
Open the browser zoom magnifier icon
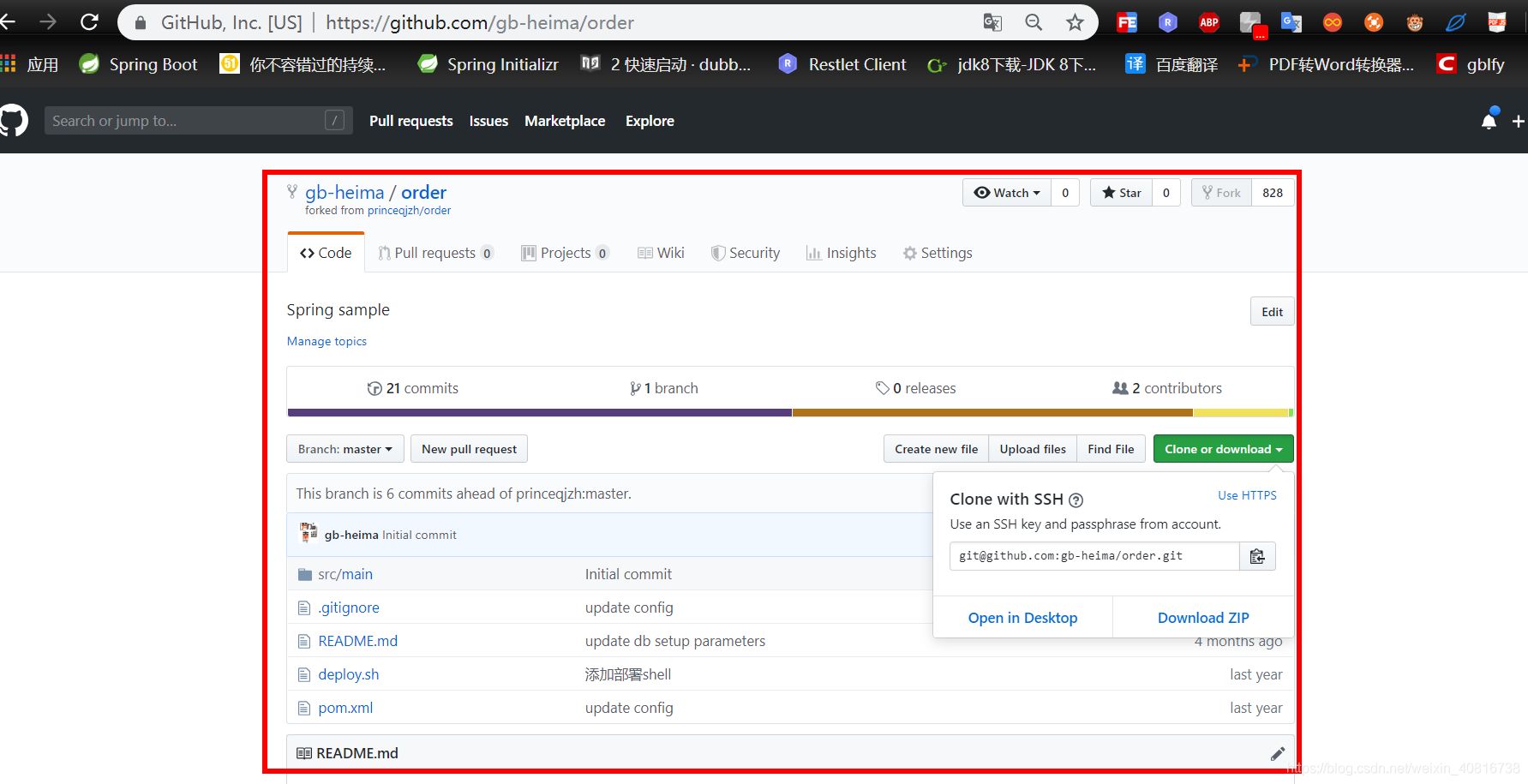pyautogui.click(x=1034, y=22)
